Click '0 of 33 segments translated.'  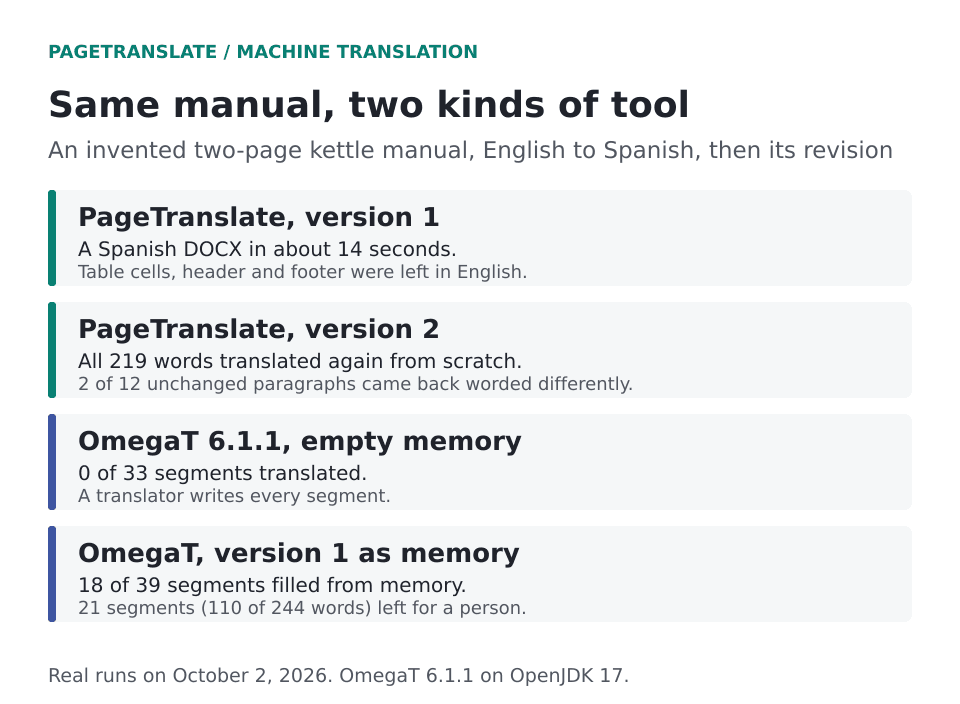pyautogui.click(x=222, y=473)
